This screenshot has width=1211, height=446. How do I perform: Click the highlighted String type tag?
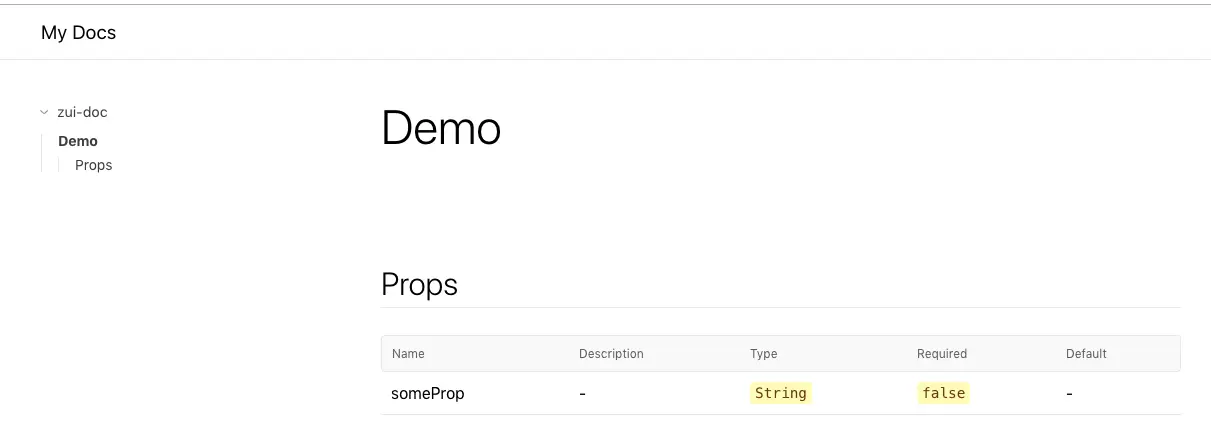781,393
